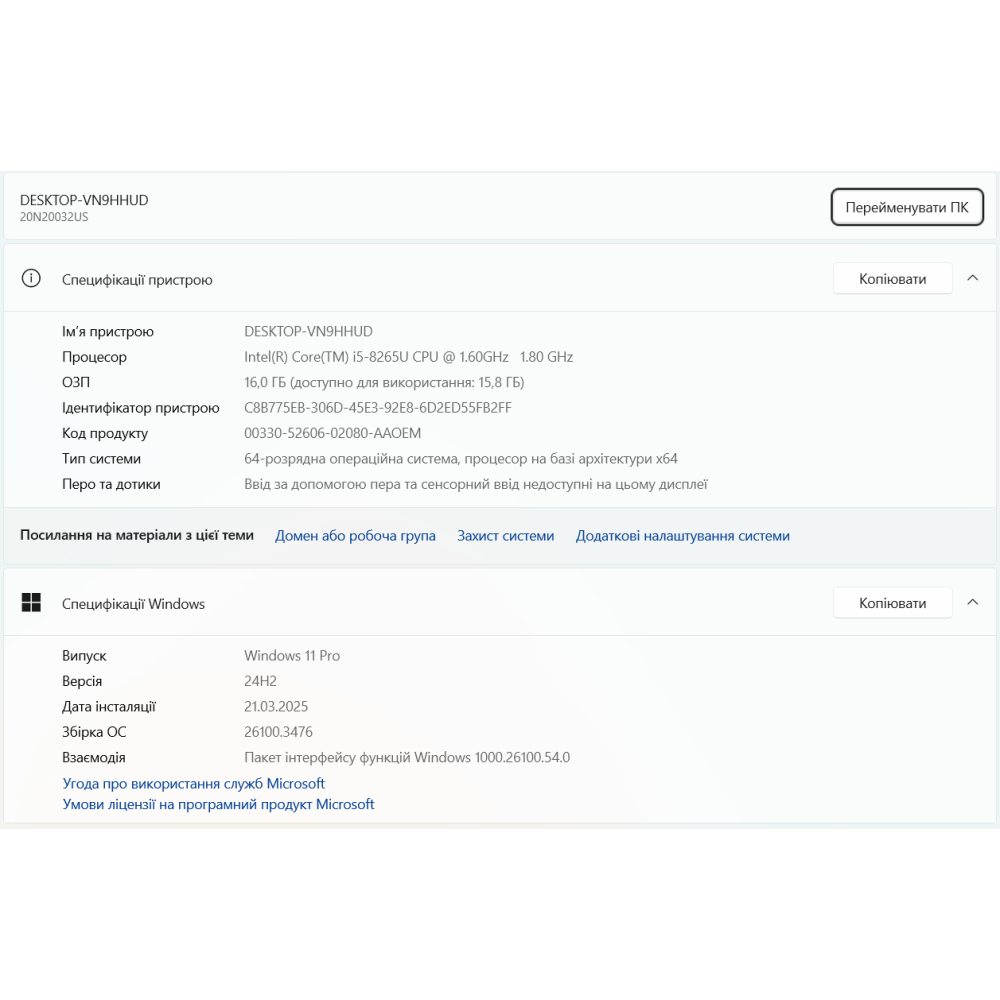Open Додаткові налаштування системи link
Screen dimensions: 1000x1000
682,536
